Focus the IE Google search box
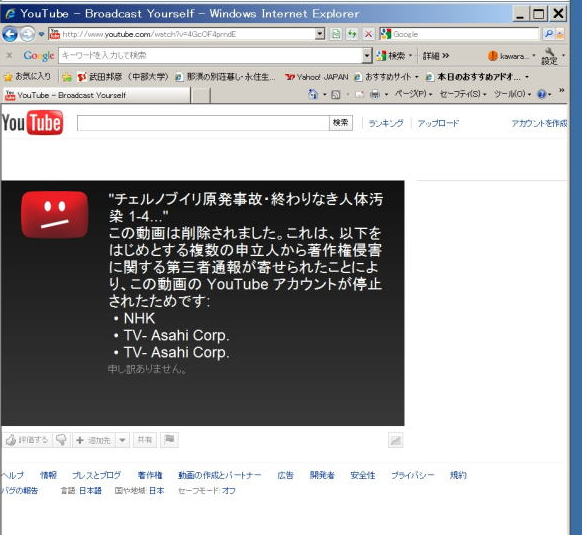Image resolution: width=587 pixels, height=536 pixels. click(x=464, y=34)
